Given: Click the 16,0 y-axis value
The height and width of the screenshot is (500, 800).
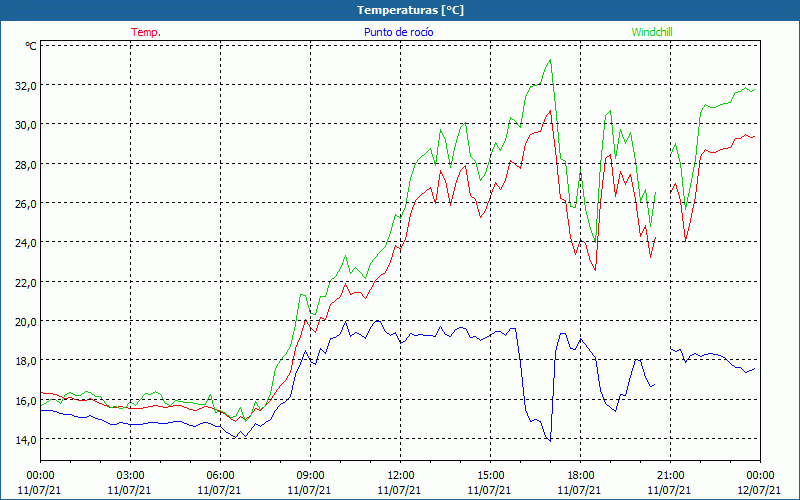Looking at the screenshot, I should [26, 401].
